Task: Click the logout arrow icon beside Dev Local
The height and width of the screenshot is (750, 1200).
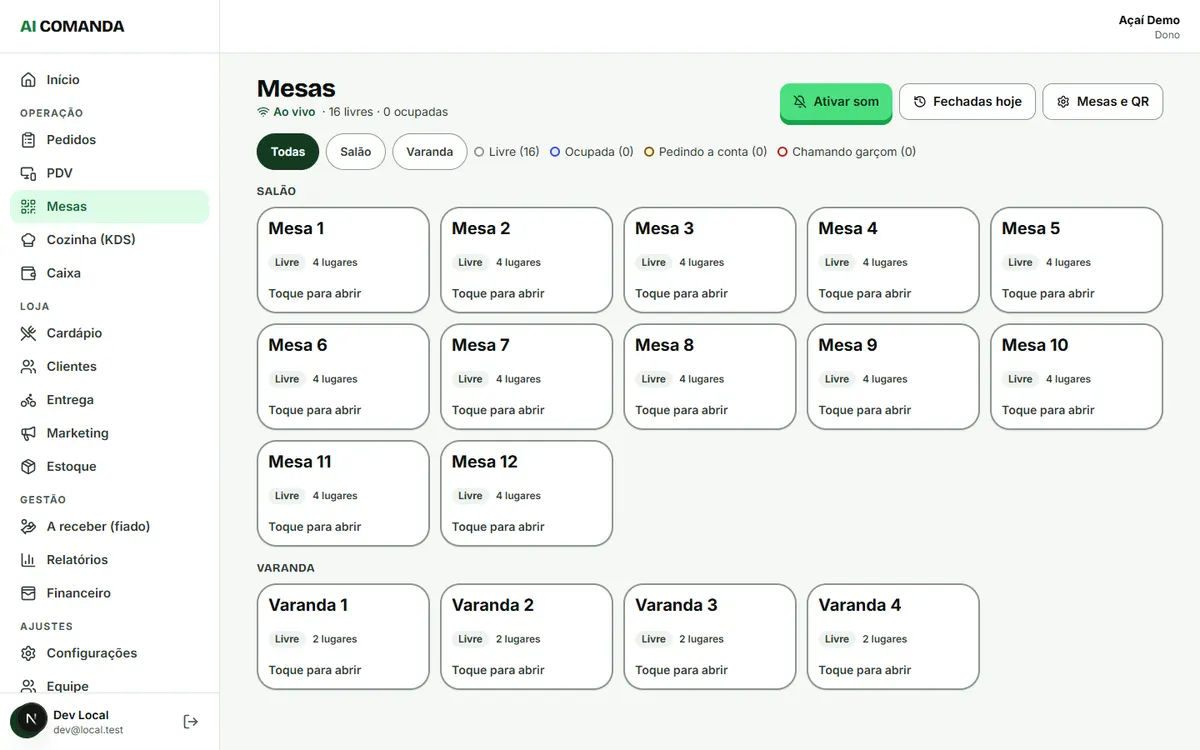Action: 191,721
